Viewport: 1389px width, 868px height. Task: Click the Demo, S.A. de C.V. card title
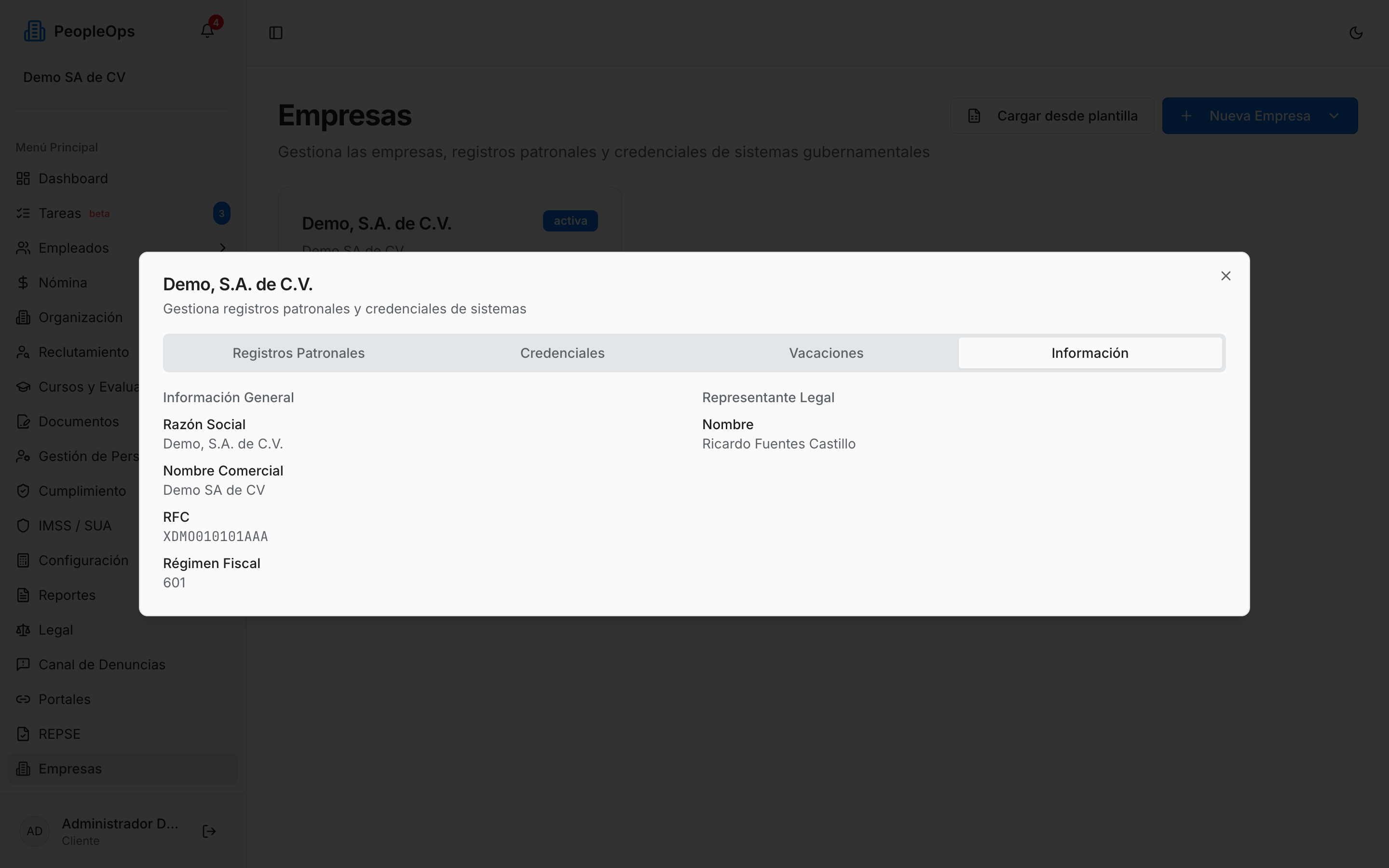coord(377,223)
